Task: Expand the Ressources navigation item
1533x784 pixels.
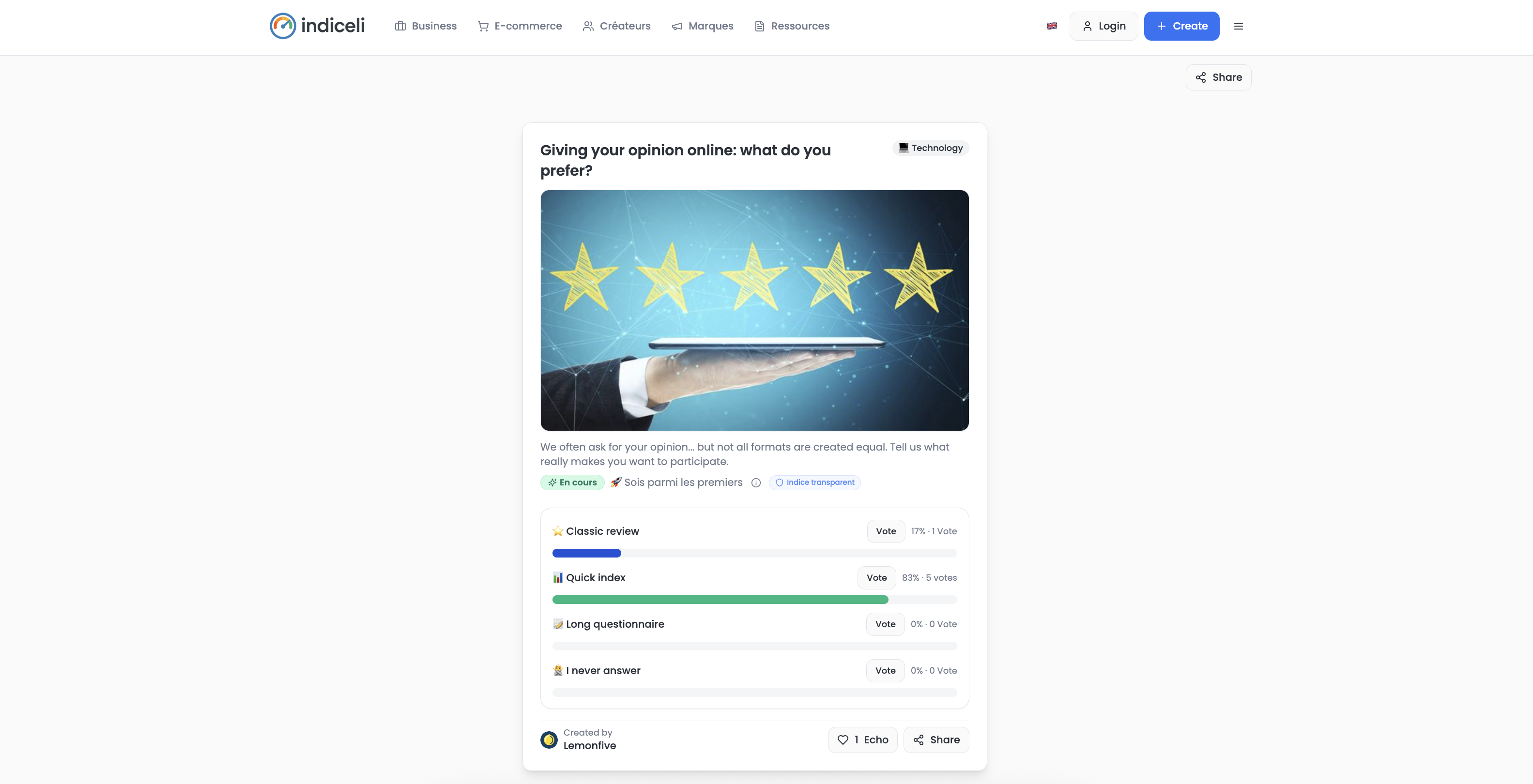Action: pos(792,26)
